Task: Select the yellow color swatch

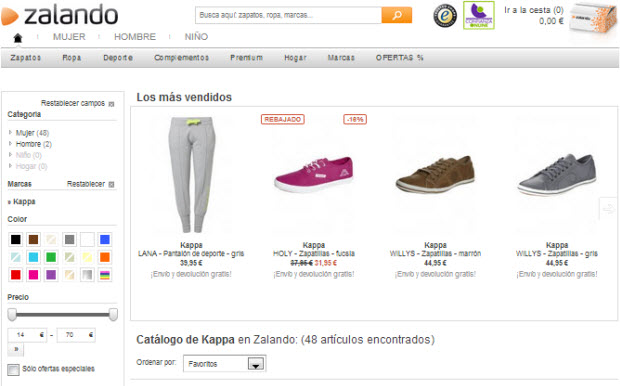Action: pyautogui.click(x=87, y=257)
